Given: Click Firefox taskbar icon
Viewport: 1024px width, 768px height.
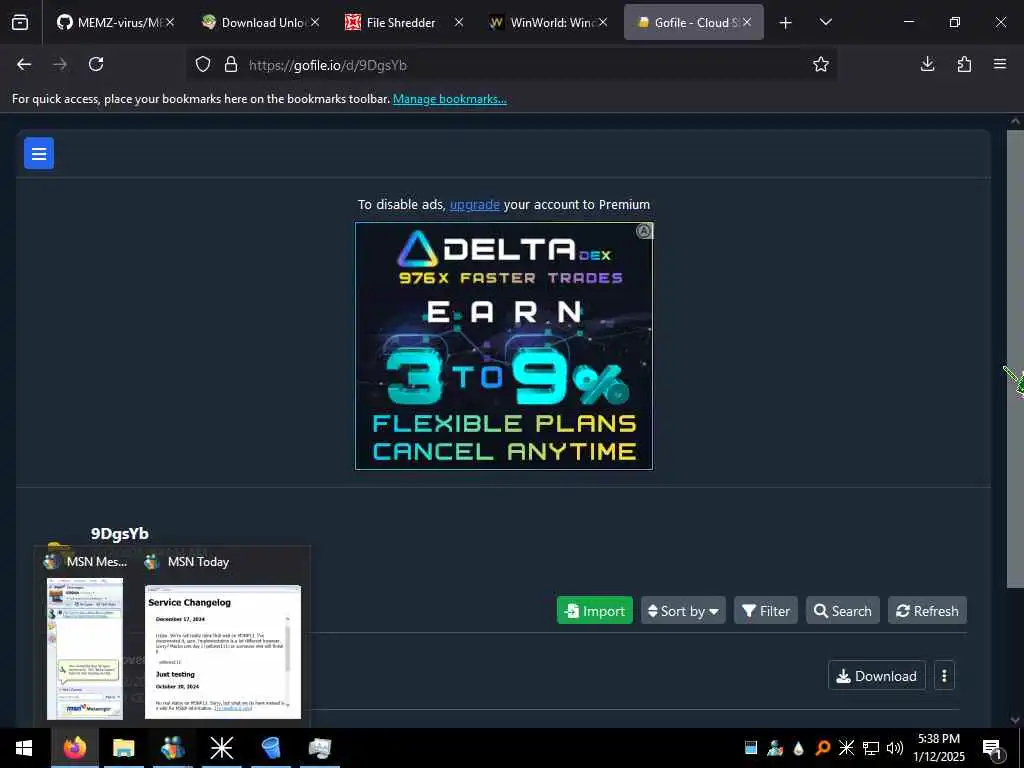Looking at the screenshot, I should [x=74, y=748].
